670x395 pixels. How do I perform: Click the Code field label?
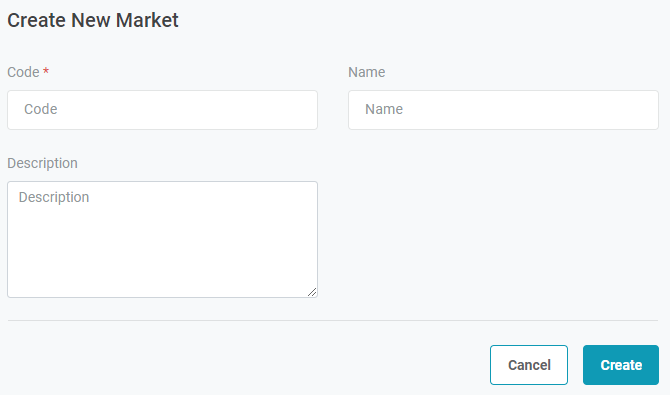pos(24,72)
